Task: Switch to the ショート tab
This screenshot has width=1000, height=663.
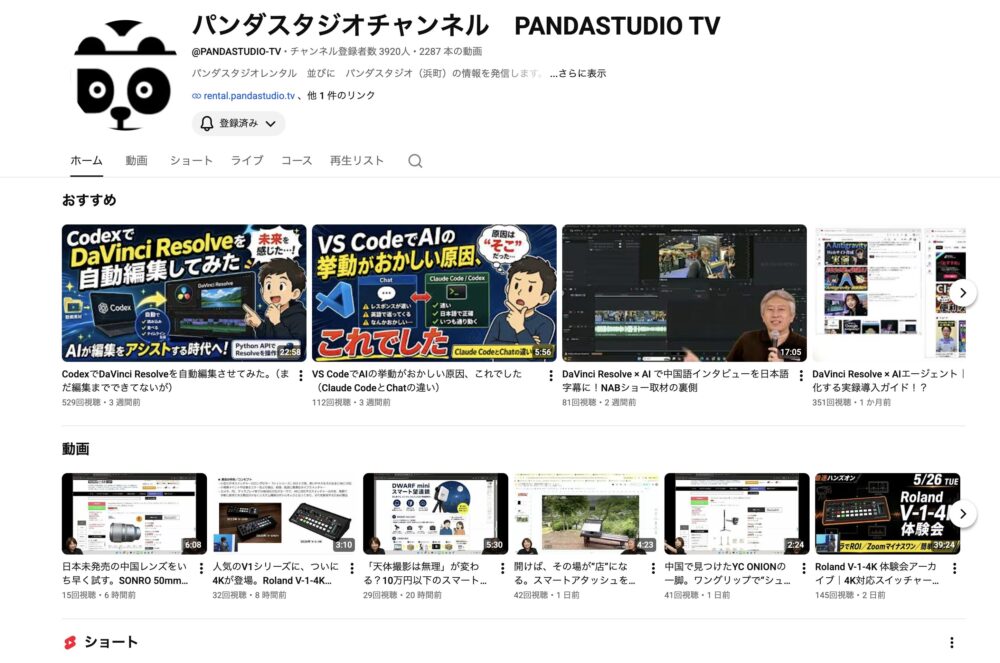Action: click(x=191, y=161)
